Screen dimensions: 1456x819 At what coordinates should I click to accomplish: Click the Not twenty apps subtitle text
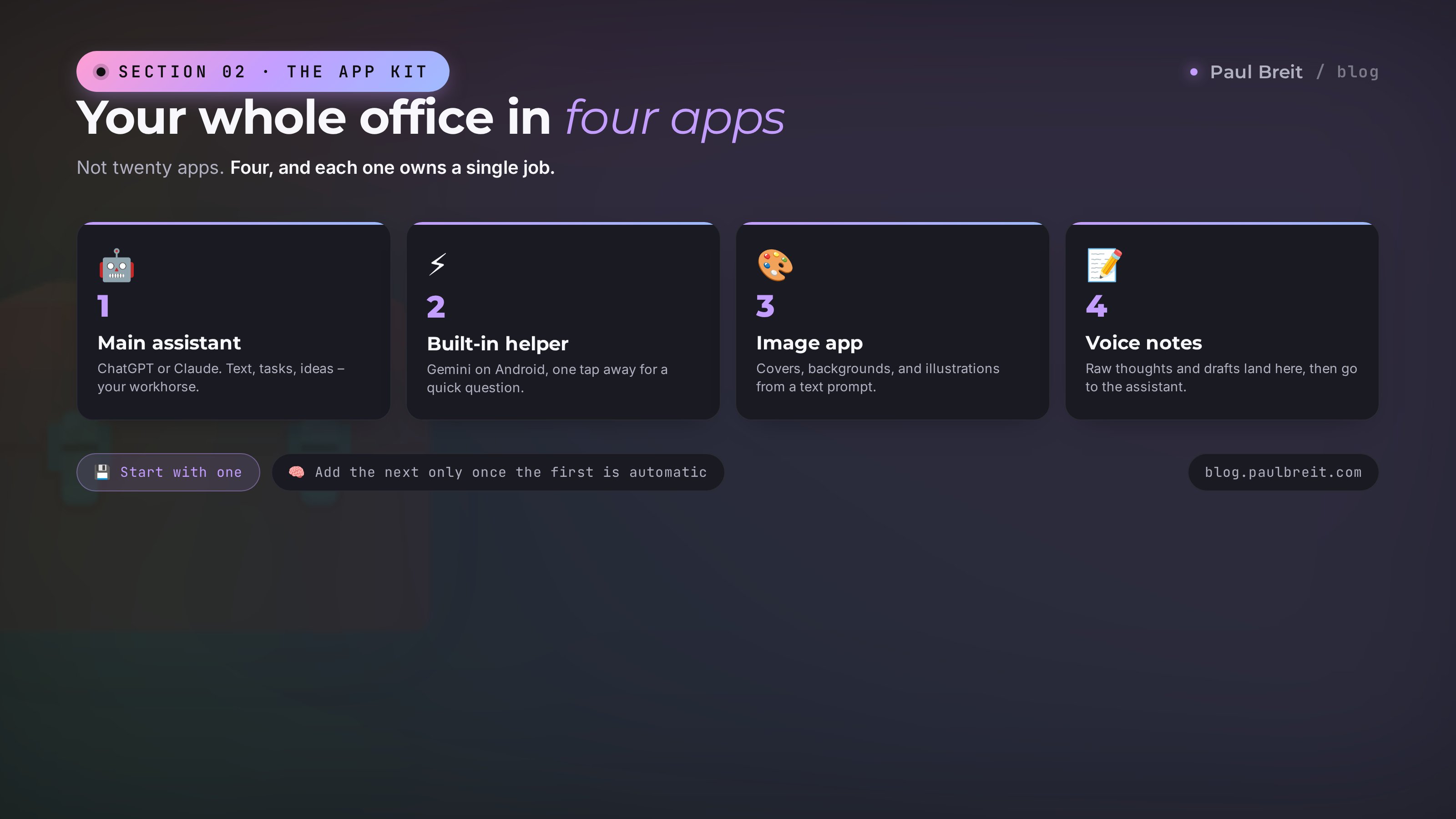pyautogui.click(x=150, y=168)
